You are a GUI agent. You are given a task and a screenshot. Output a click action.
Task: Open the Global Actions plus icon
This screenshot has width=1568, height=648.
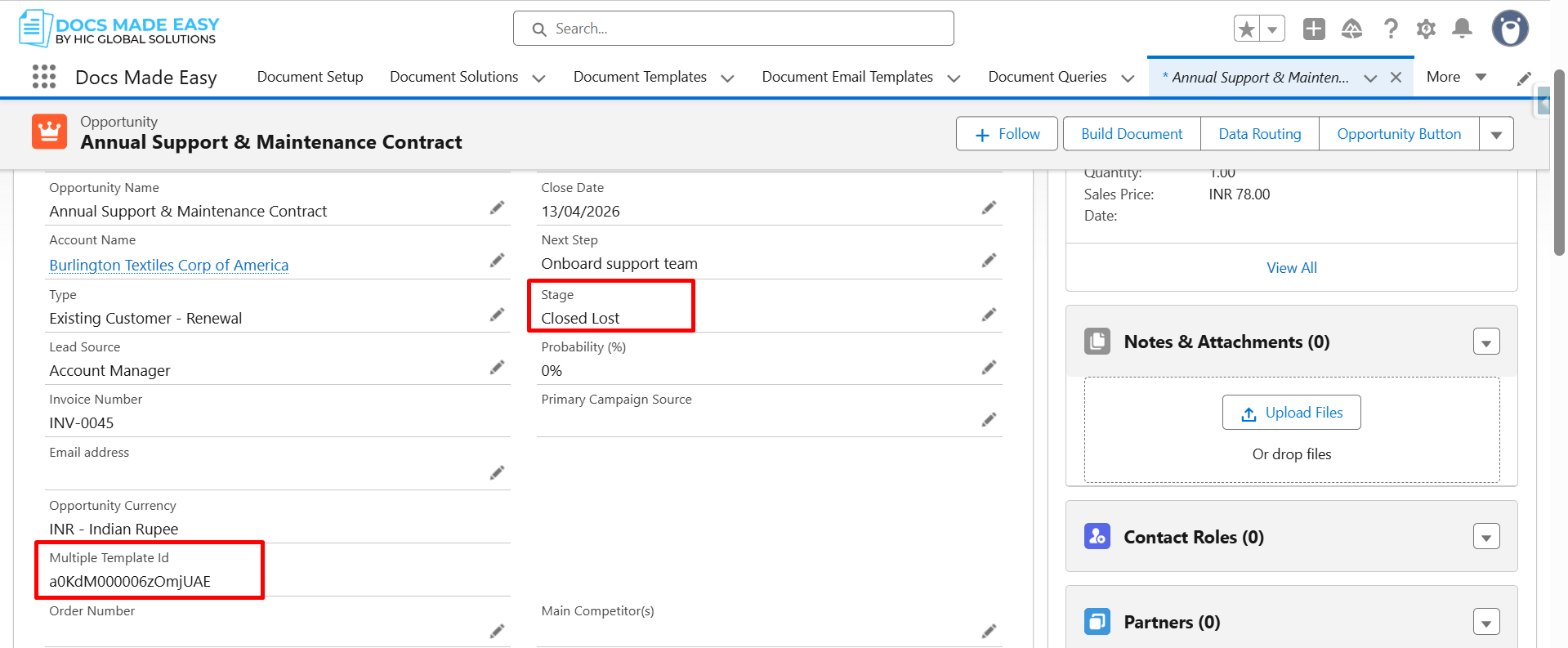pos(1314,29)
